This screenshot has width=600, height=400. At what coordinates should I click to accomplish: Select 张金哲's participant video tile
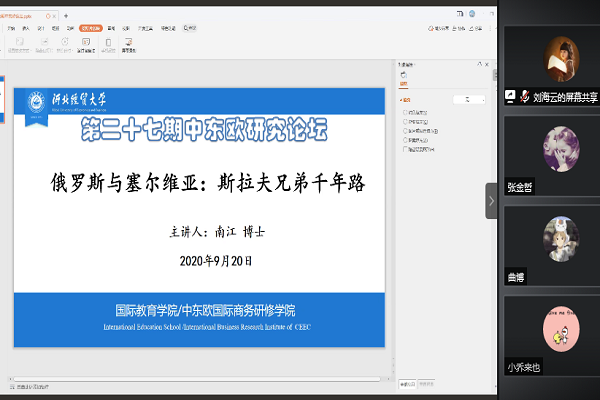pyautogui.click(x=552, y=155)
